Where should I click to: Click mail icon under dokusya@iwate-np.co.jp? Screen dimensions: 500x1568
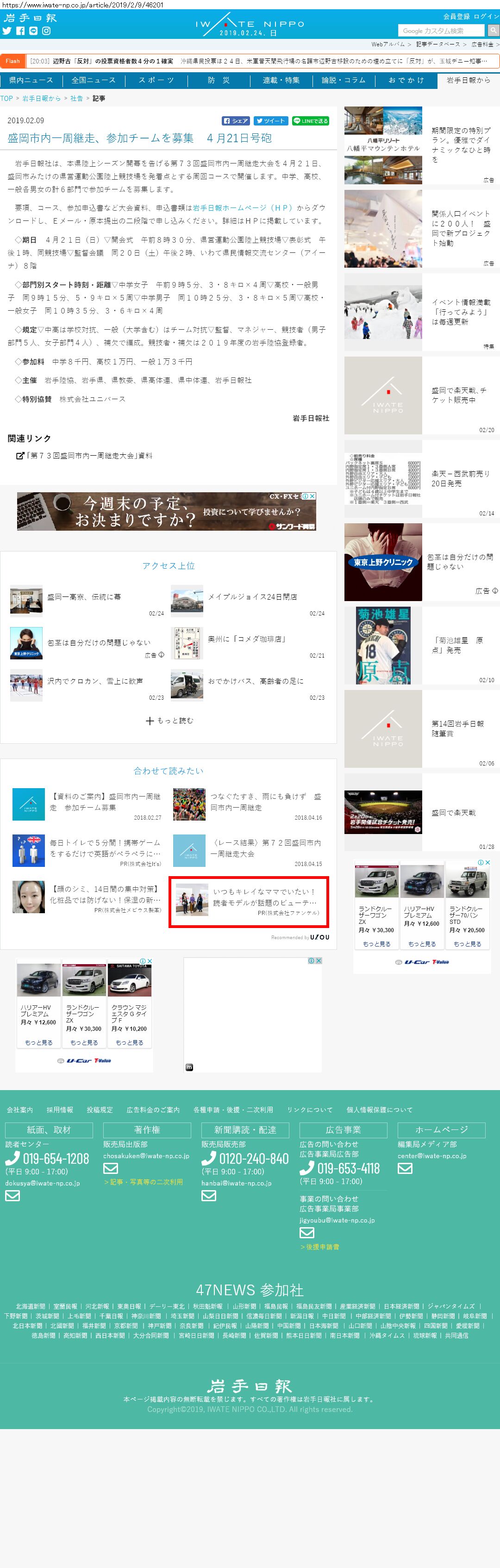click(13, 1196)
